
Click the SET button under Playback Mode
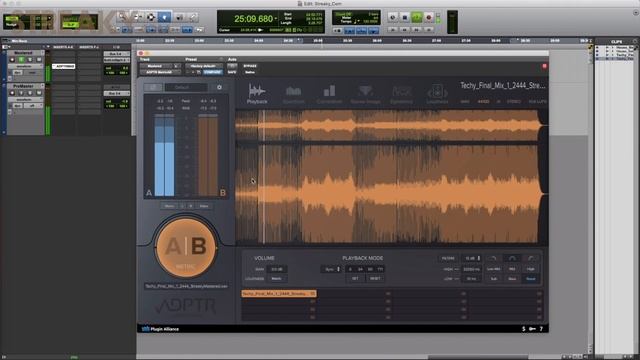click(x=355, y=278)
